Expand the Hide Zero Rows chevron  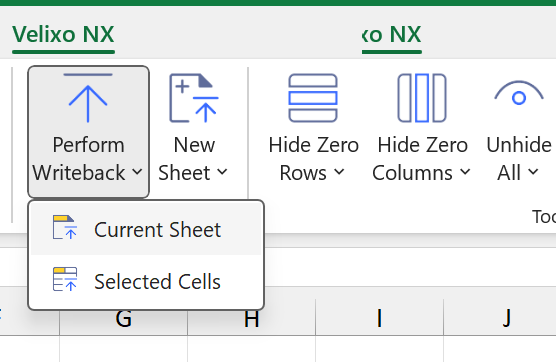coord(339,172)
